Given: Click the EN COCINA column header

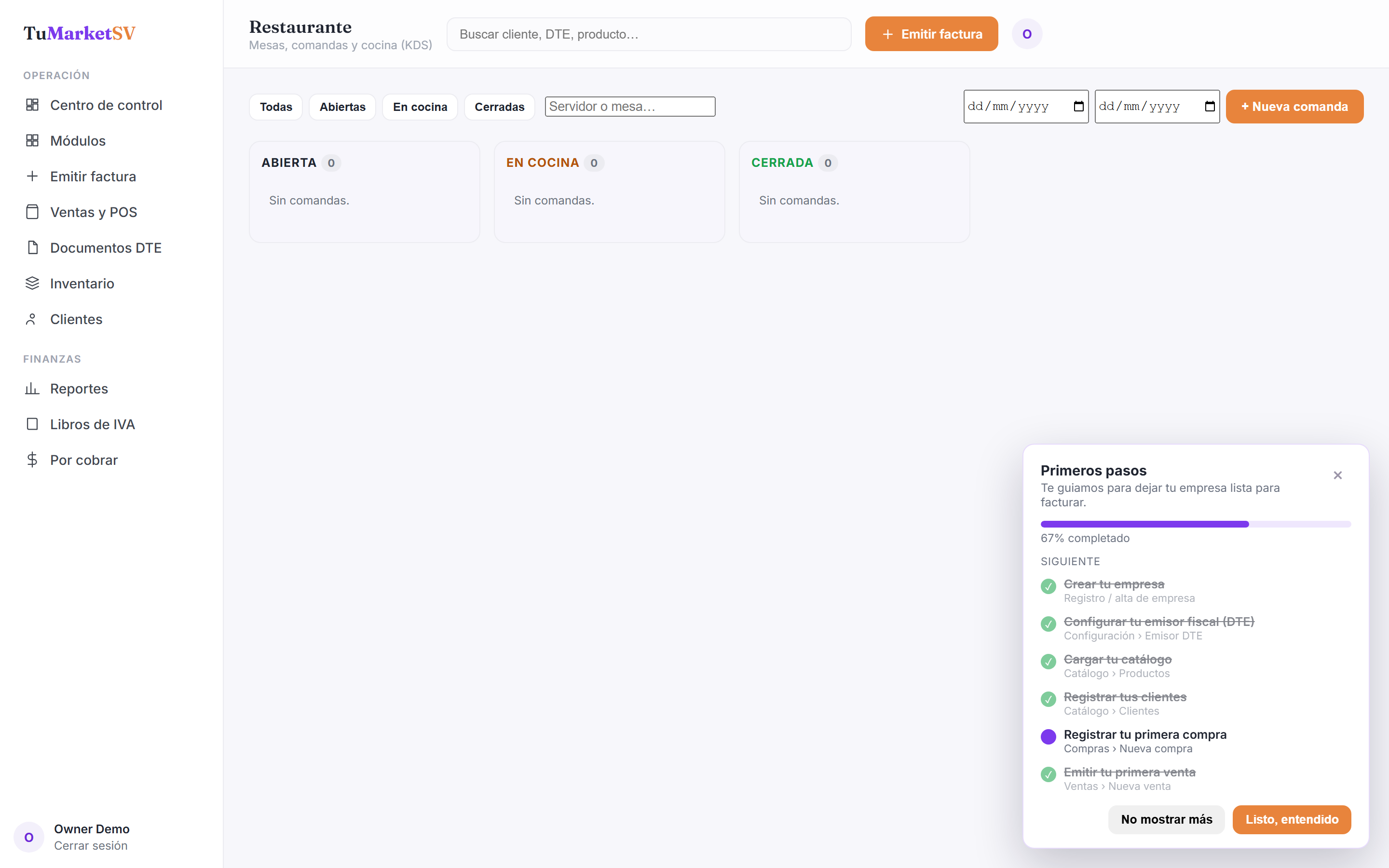Looking at the screenshot, I should [543, 163].
